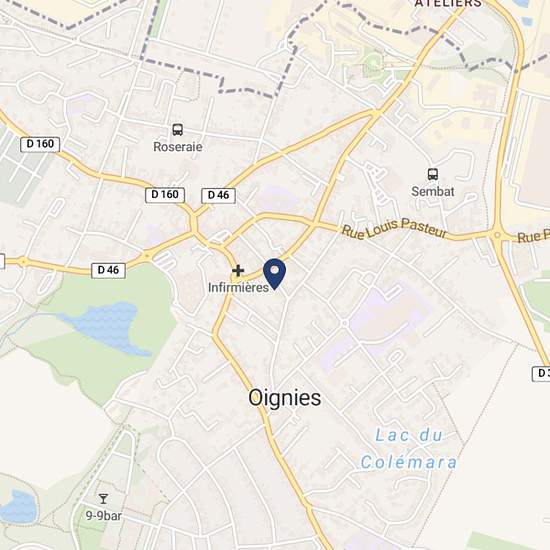The width and height of the screenshot is (550, 550).
Task: Click the D 46 shield beside the park
Action: click(108, 270)
